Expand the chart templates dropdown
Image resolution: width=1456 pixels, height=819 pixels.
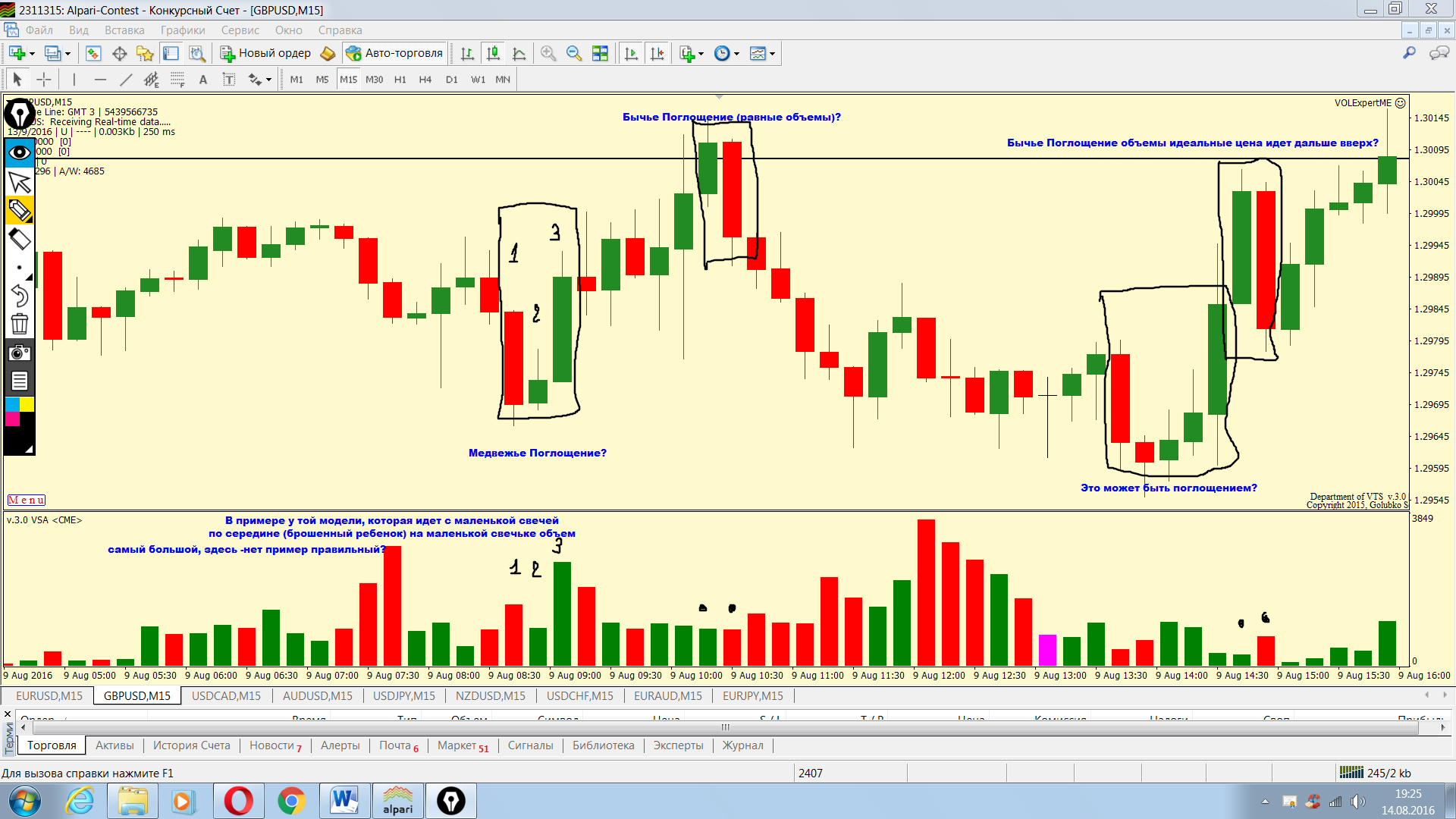pos(772,54)
